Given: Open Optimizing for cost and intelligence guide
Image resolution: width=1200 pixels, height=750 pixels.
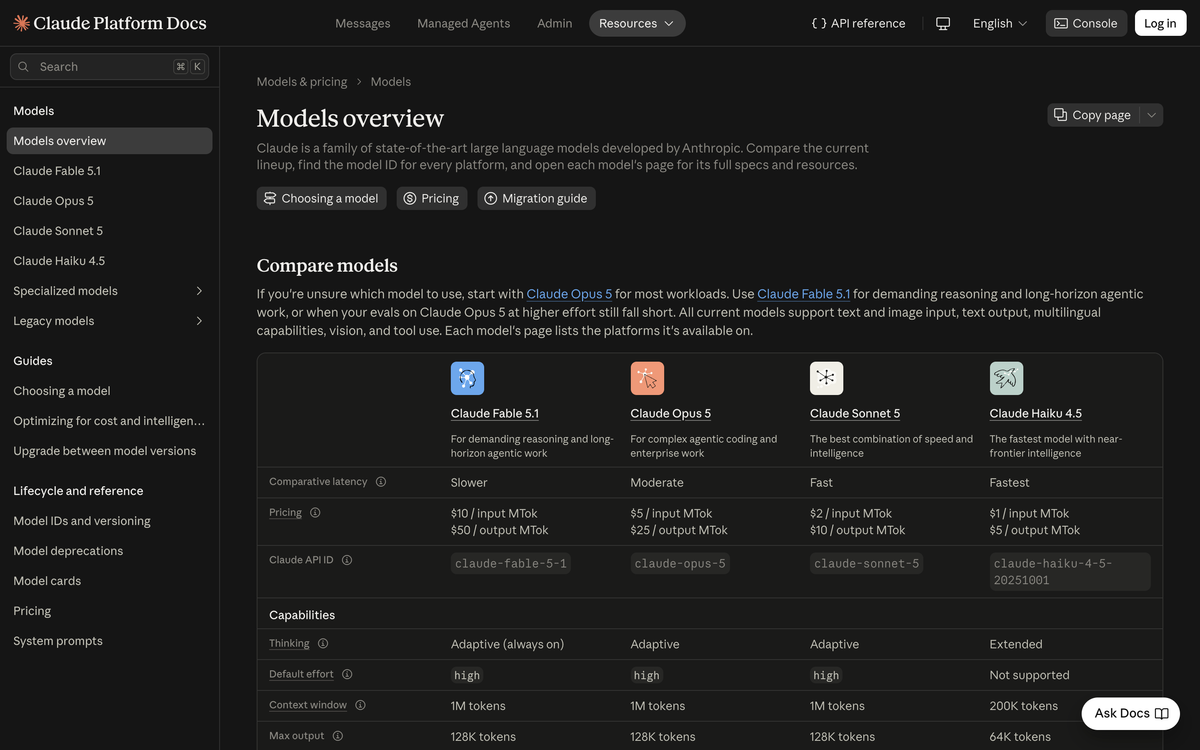Looking at the screenshot, I should (109, 421).
